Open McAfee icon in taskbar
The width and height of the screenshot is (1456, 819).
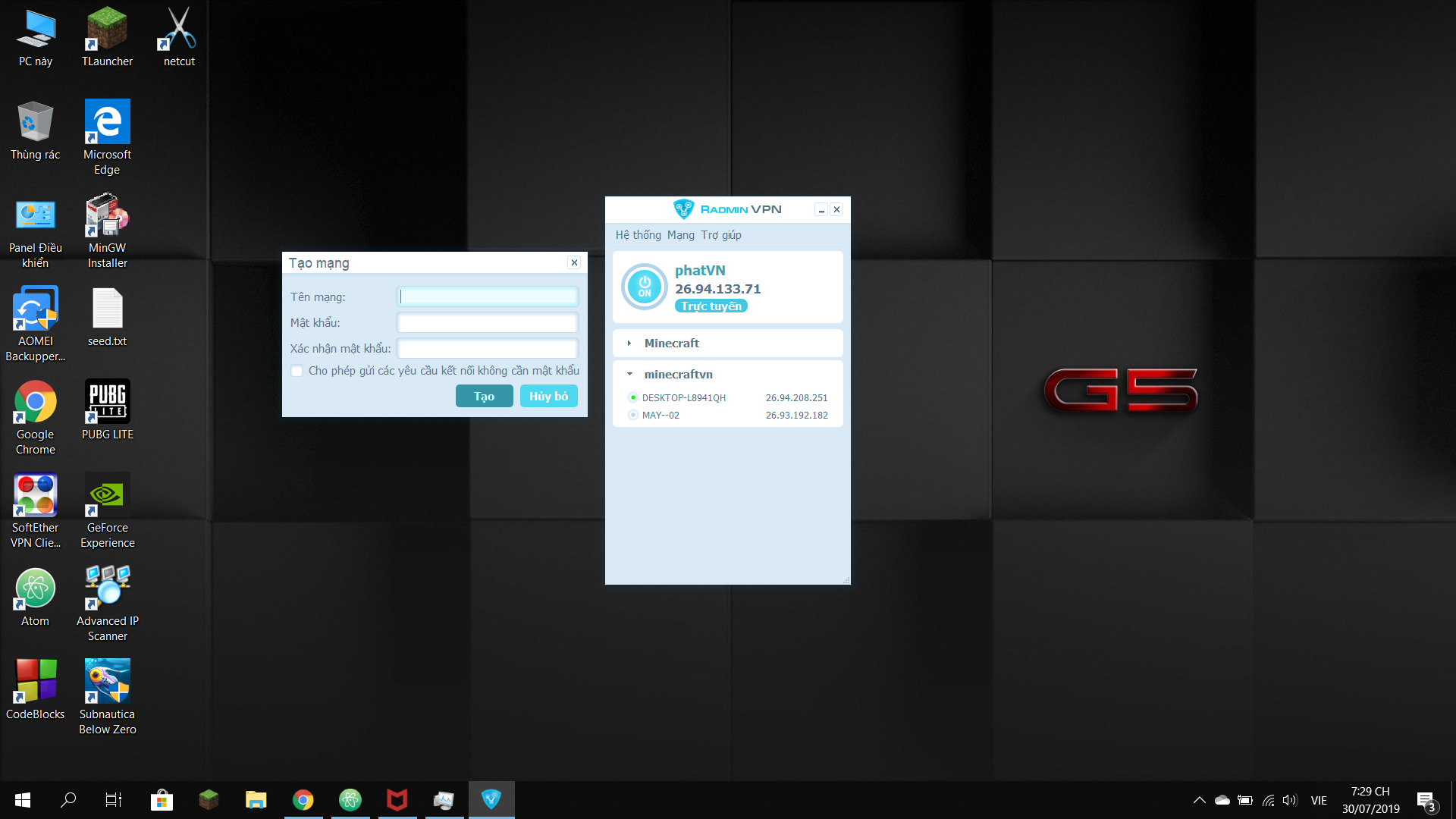pyautogui.click(x=397, y=799)
